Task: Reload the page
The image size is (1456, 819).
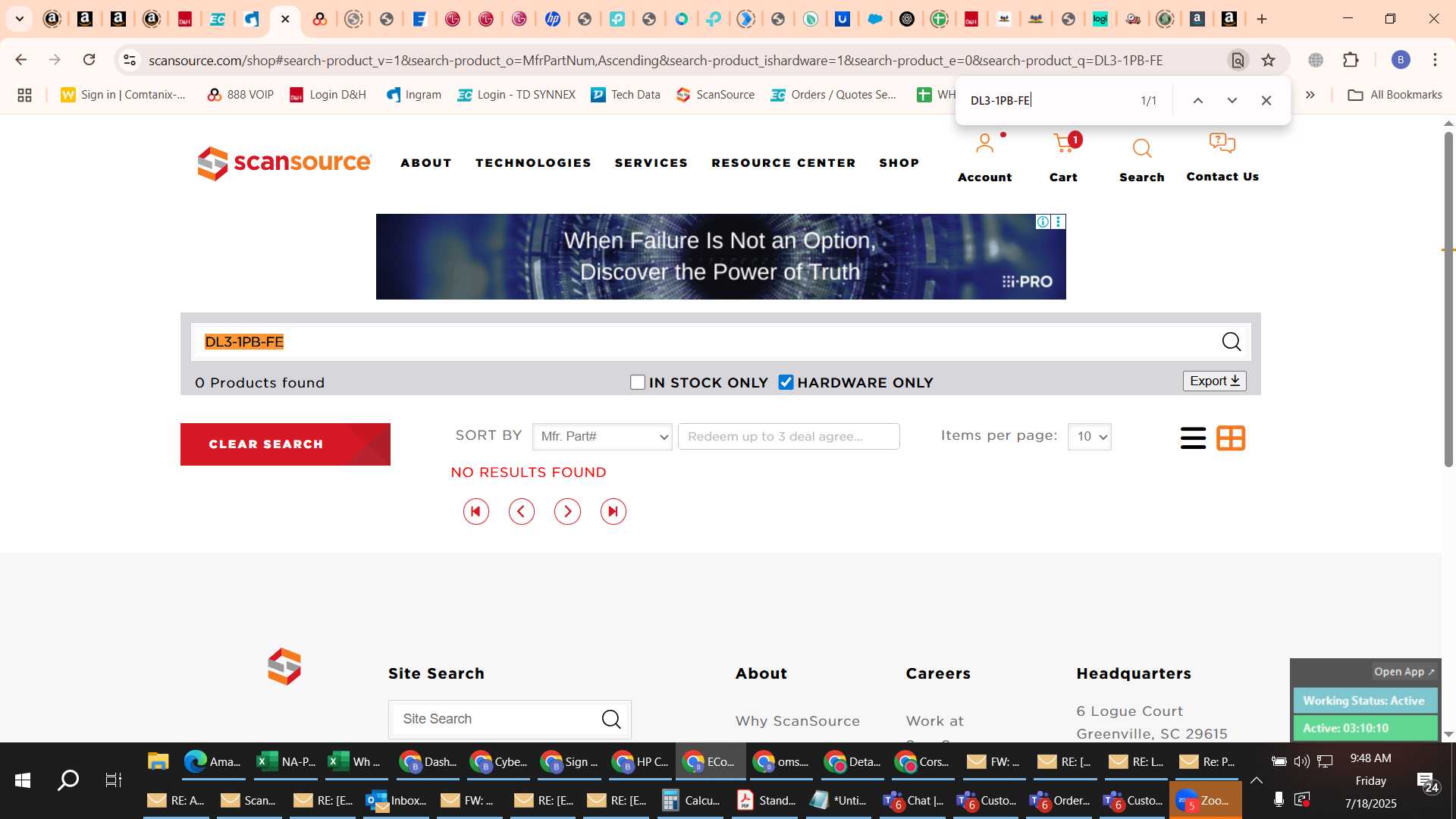Action: coord(89,60)
